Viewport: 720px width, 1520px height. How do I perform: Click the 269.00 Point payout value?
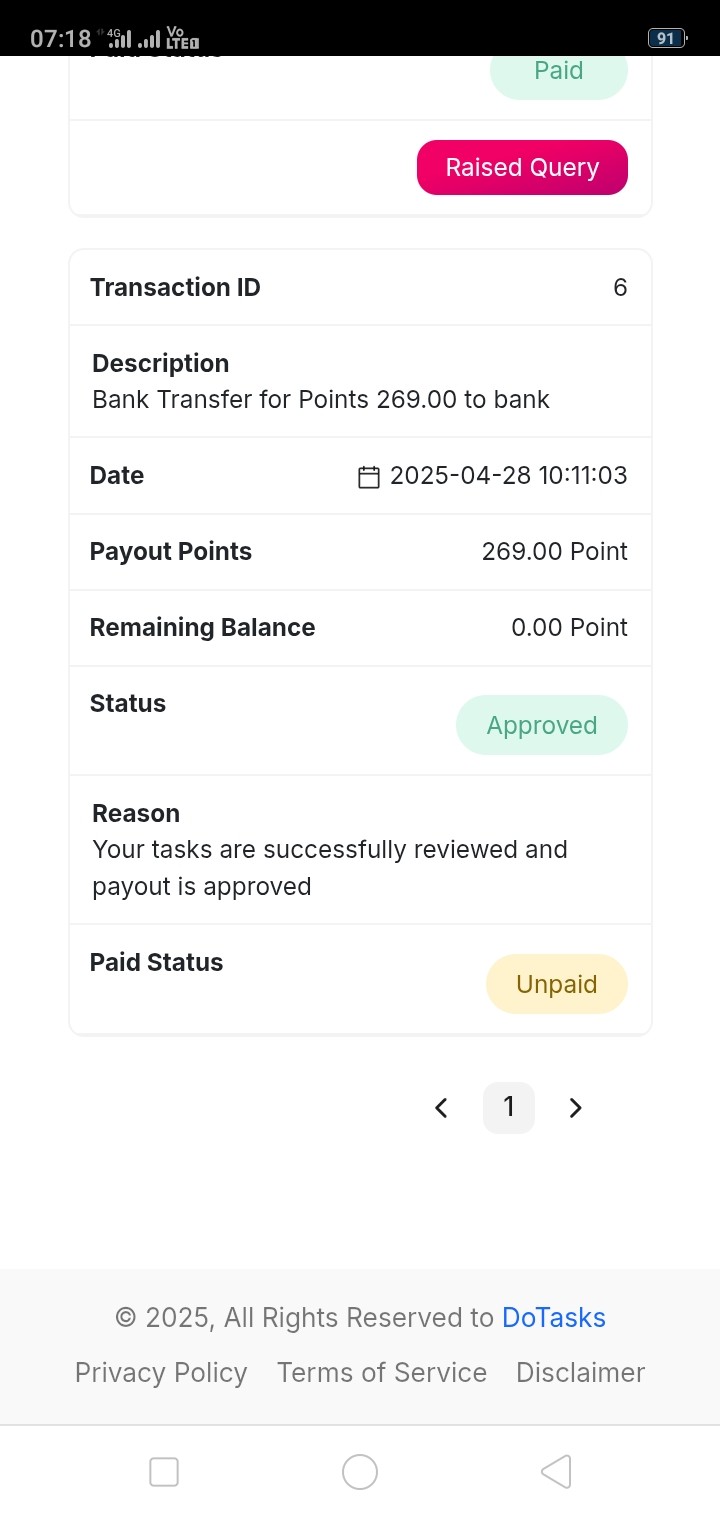[555, 551]
